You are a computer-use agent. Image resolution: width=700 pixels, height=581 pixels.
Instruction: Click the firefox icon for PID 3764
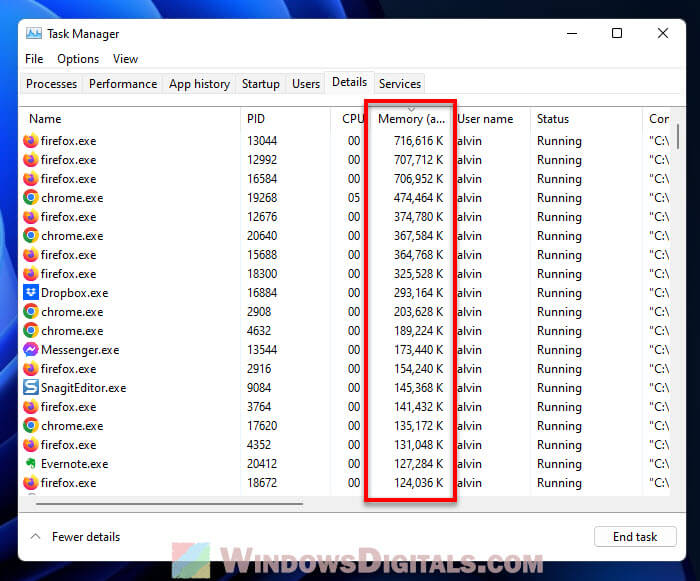click(x=30, y=407)
